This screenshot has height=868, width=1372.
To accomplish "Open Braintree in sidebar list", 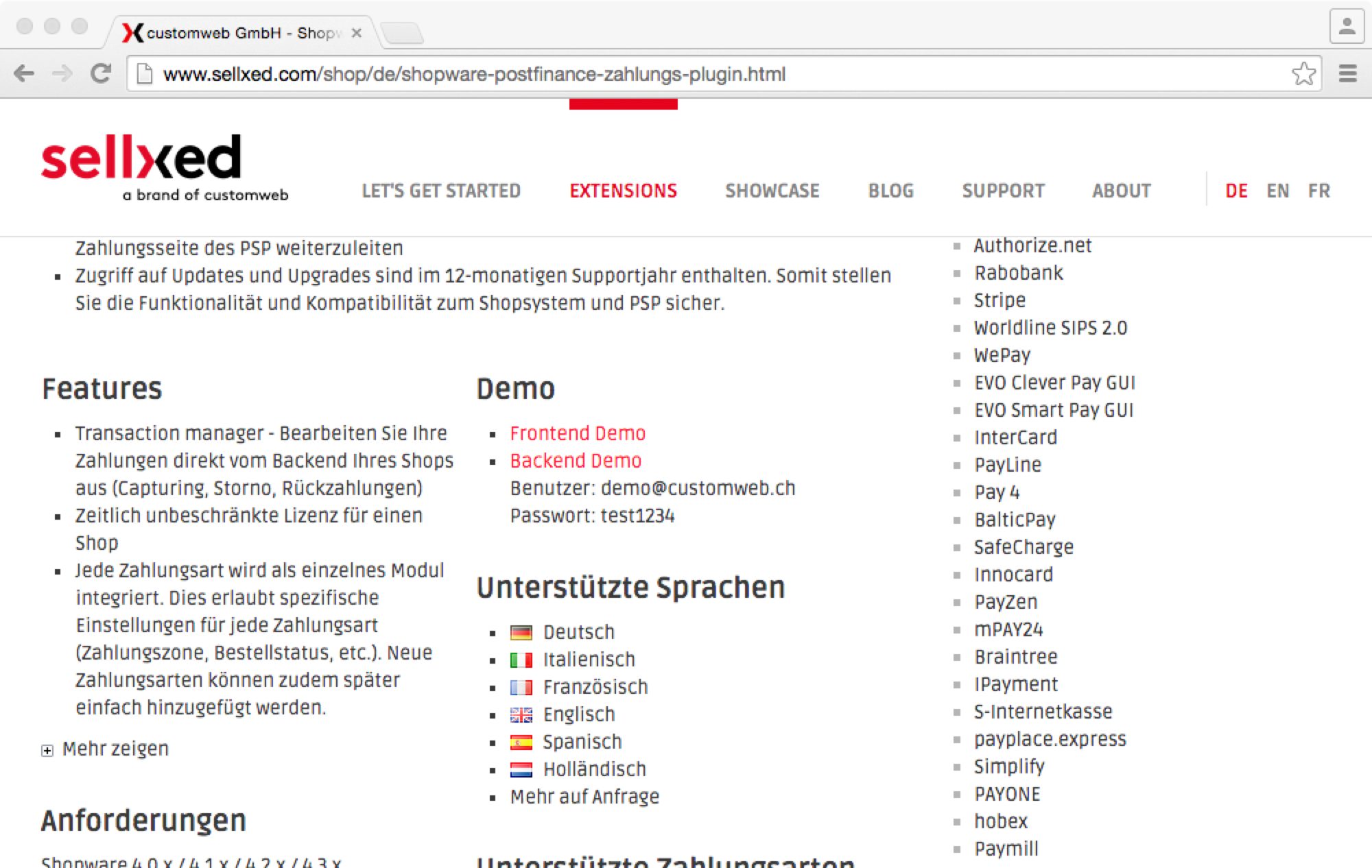I will click(1016, 657).
